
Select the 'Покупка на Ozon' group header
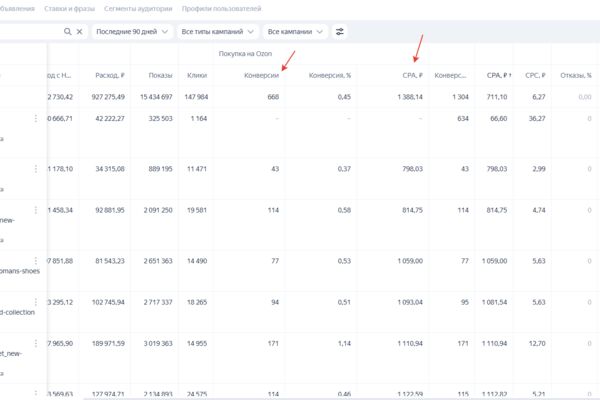pyautogui.click(x=245, y=54)
